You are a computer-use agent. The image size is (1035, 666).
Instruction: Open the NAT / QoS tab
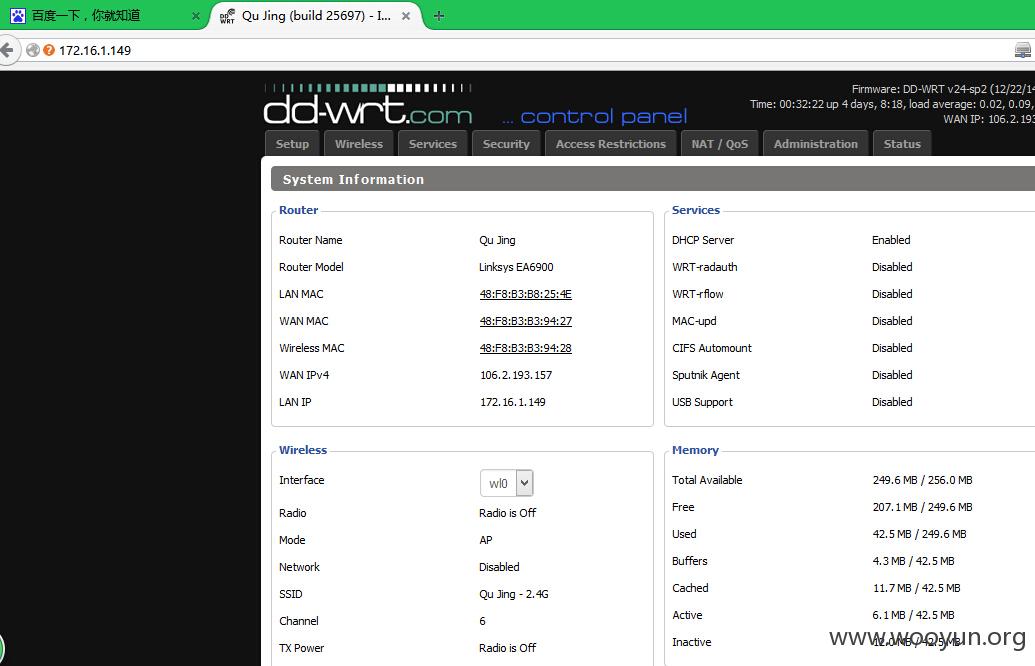(719, 144)
